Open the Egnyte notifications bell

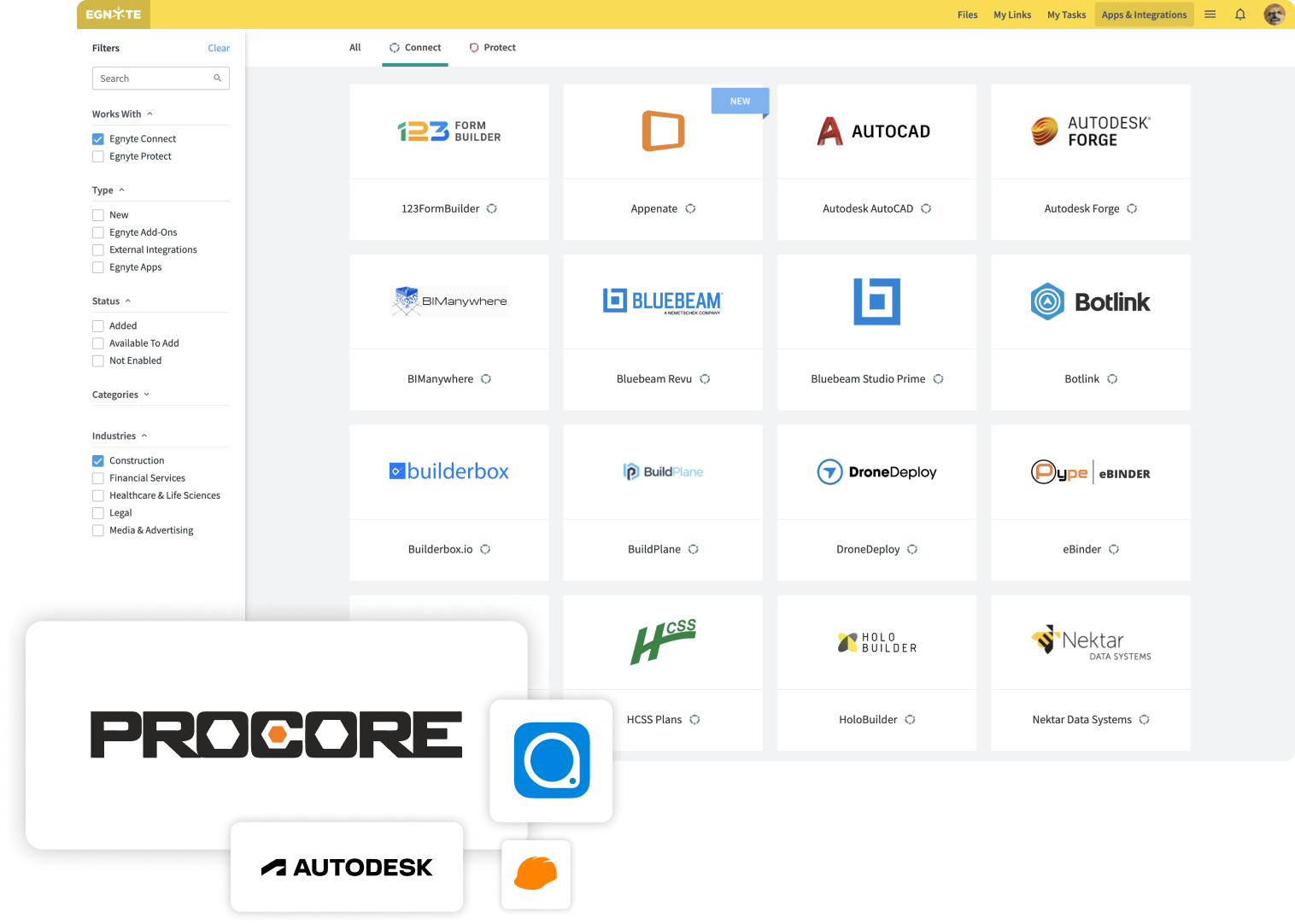[1240, 14]
